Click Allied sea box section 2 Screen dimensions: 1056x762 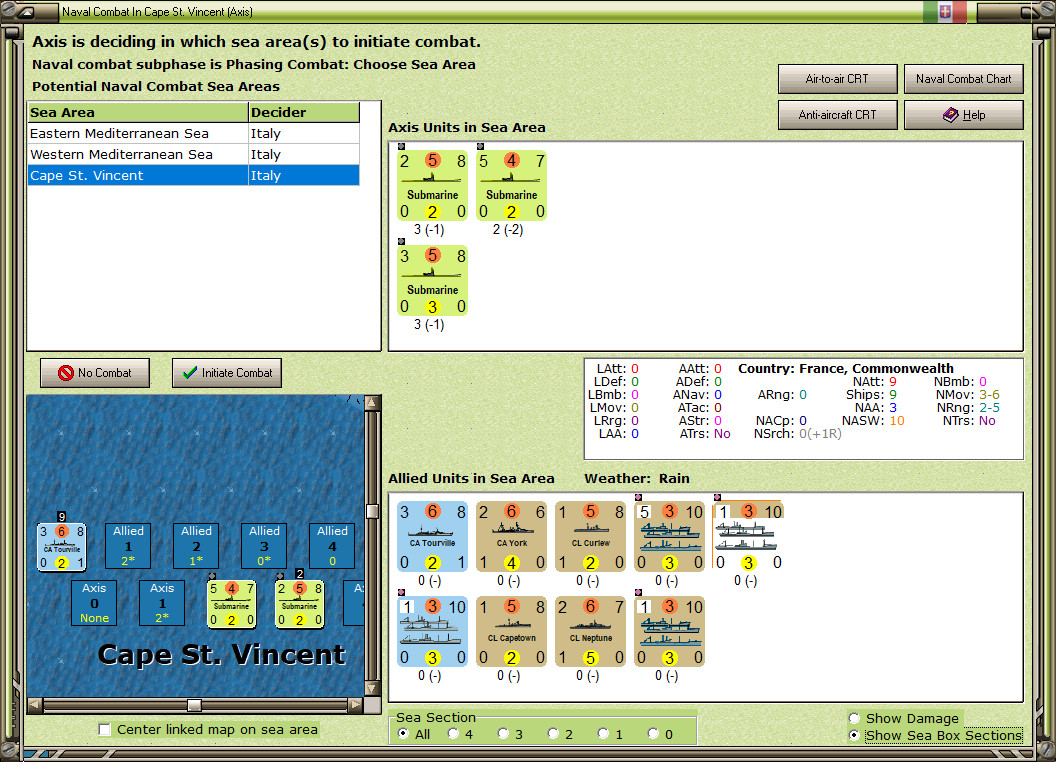(x=196, y=546)
